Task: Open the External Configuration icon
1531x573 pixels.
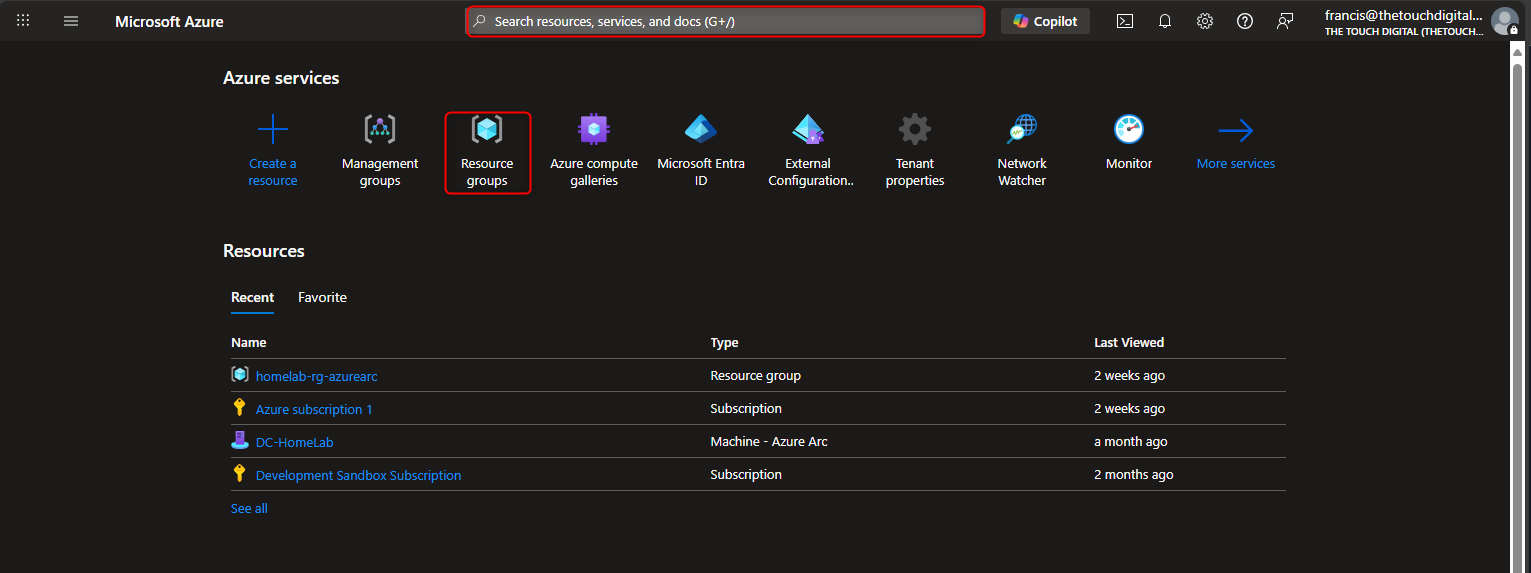Action: click(x=808, y=129)
